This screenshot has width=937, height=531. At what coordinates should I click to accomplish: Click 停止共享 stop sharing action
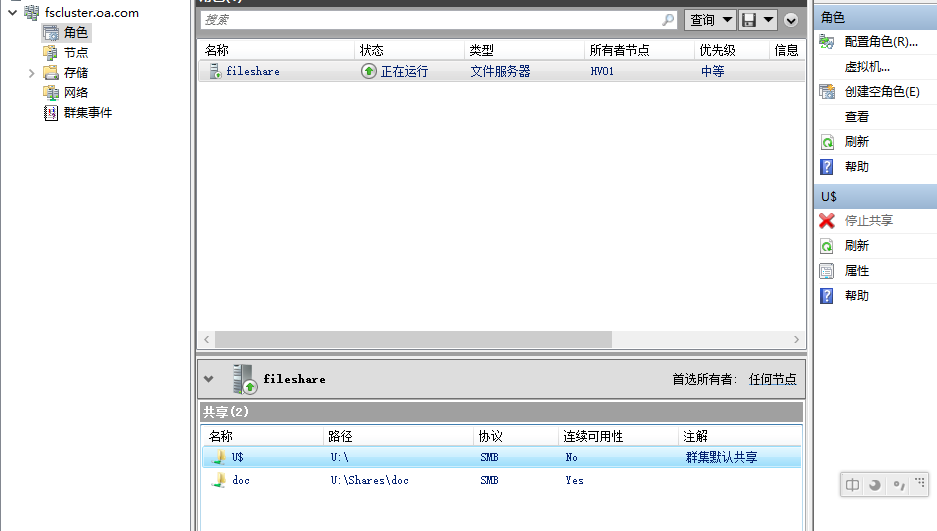[868, 220]
